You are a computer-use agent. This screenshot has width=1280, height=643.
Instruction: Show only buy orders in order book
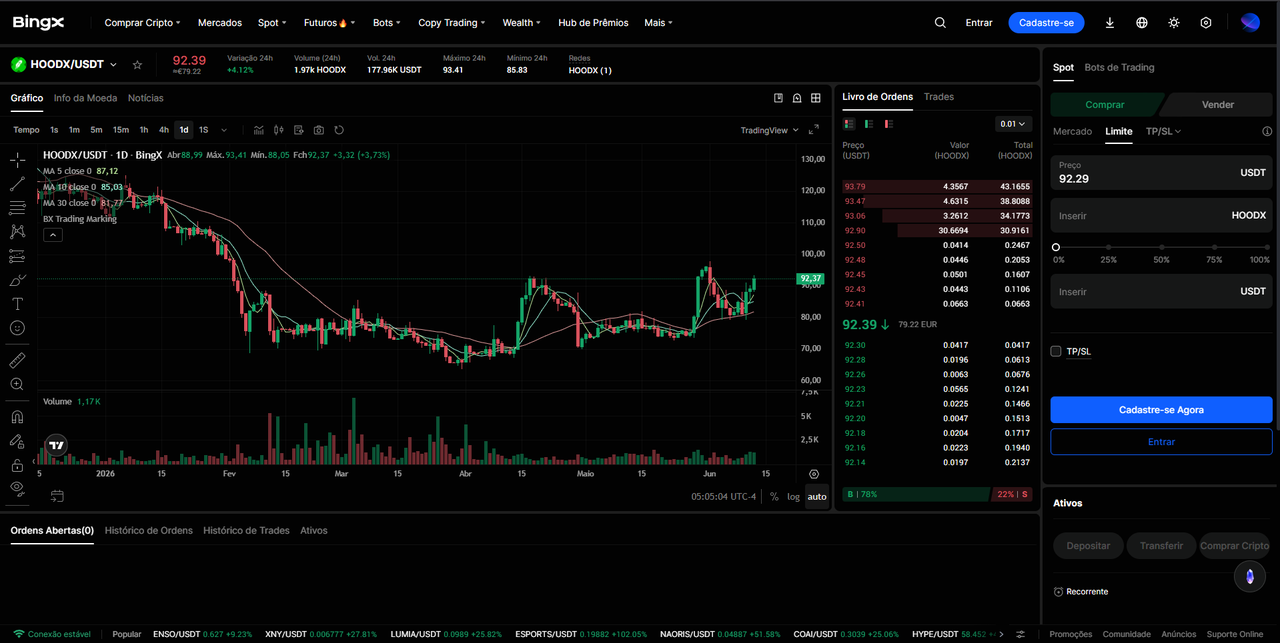869,124
